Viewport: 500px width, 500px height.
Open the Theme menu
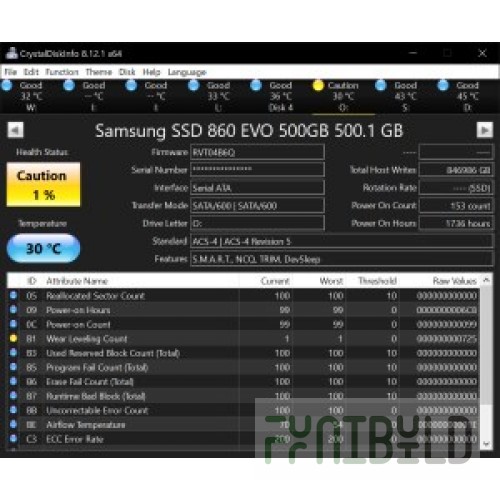tap(99, 72)
